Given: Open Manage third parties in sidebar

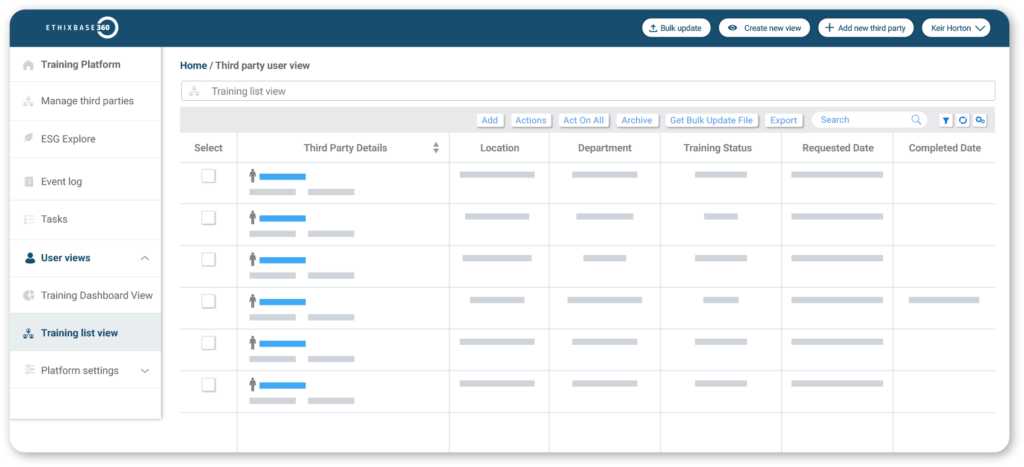Looking at the screenshot, I should 86,101.
